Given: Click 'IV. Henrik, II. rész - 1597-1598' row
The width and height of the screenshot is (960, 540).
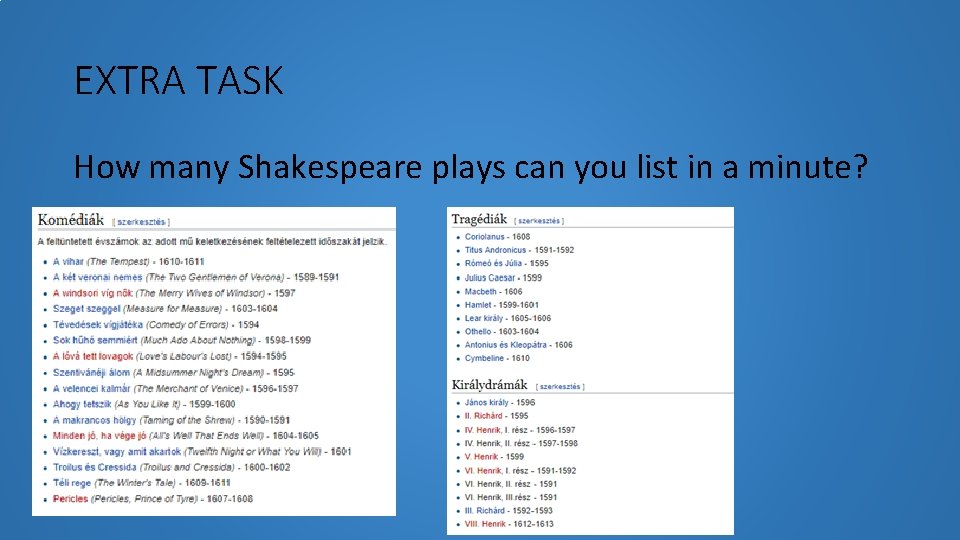Looking at the screenshot, I should point(521,443).
